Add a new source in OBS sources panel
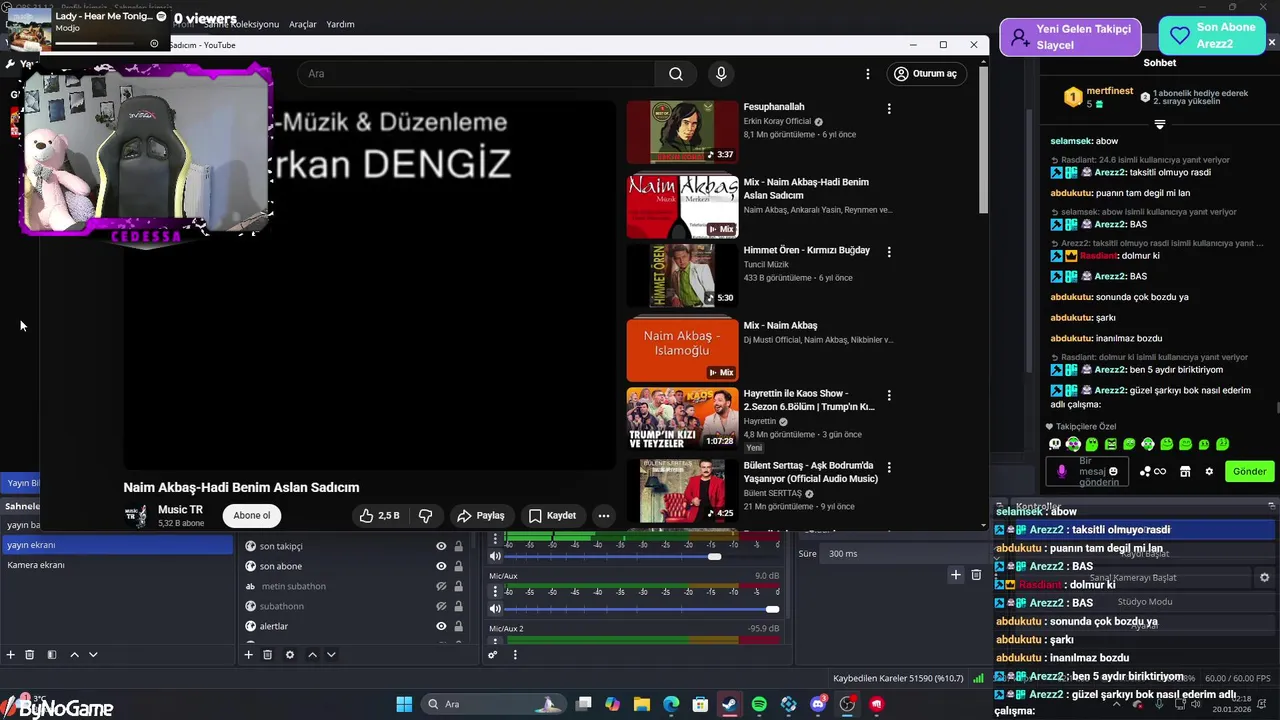This screenshot has height=720, width=1280. (248, 655)
